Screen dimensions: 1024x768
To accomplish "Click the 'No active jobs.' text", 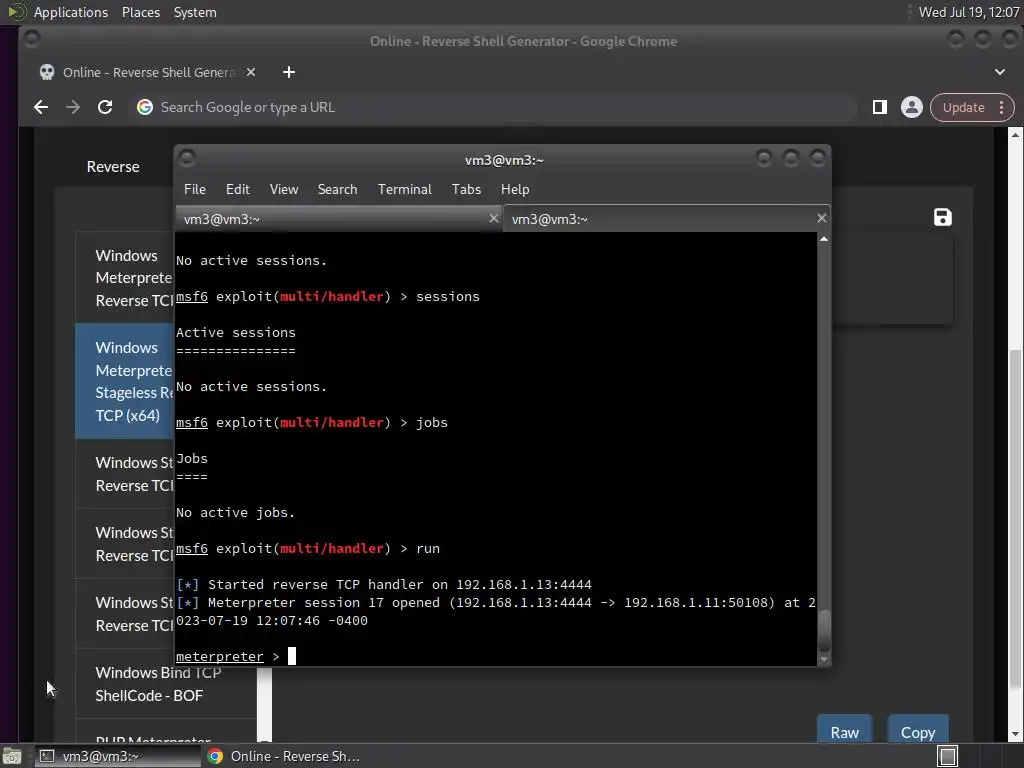I will point(236,513).
